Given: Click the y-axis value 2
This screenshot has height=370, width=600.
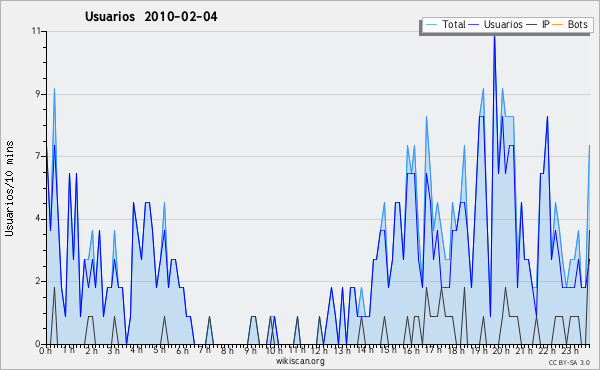Looking at the screenshot, I should point(38,281).
